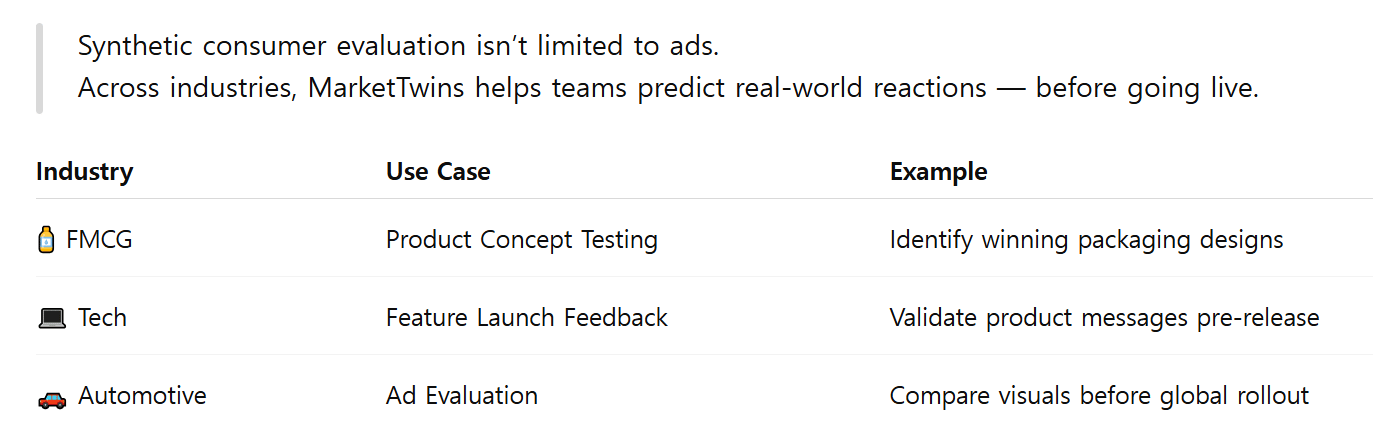Click the Automotive red car emoji icon
1373x422 pixels.
point(51,397)
